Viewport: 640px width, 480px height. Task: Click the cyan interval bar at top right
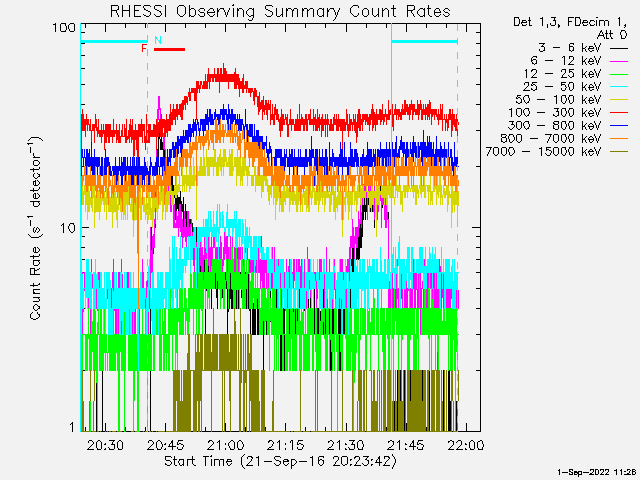(424, 41)
